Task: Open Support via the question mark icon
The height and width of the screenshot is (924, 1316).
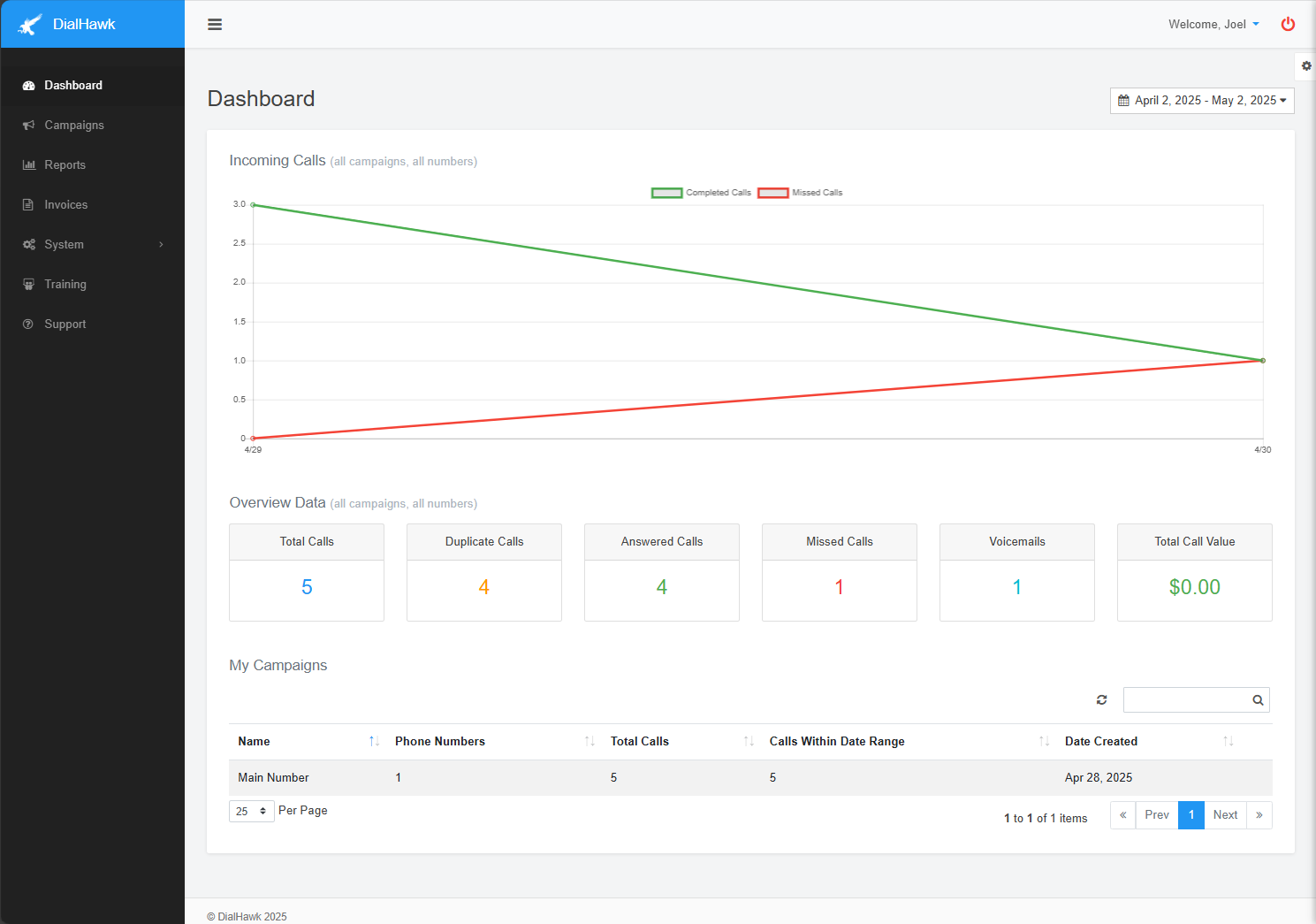Action: pos(29,324)
